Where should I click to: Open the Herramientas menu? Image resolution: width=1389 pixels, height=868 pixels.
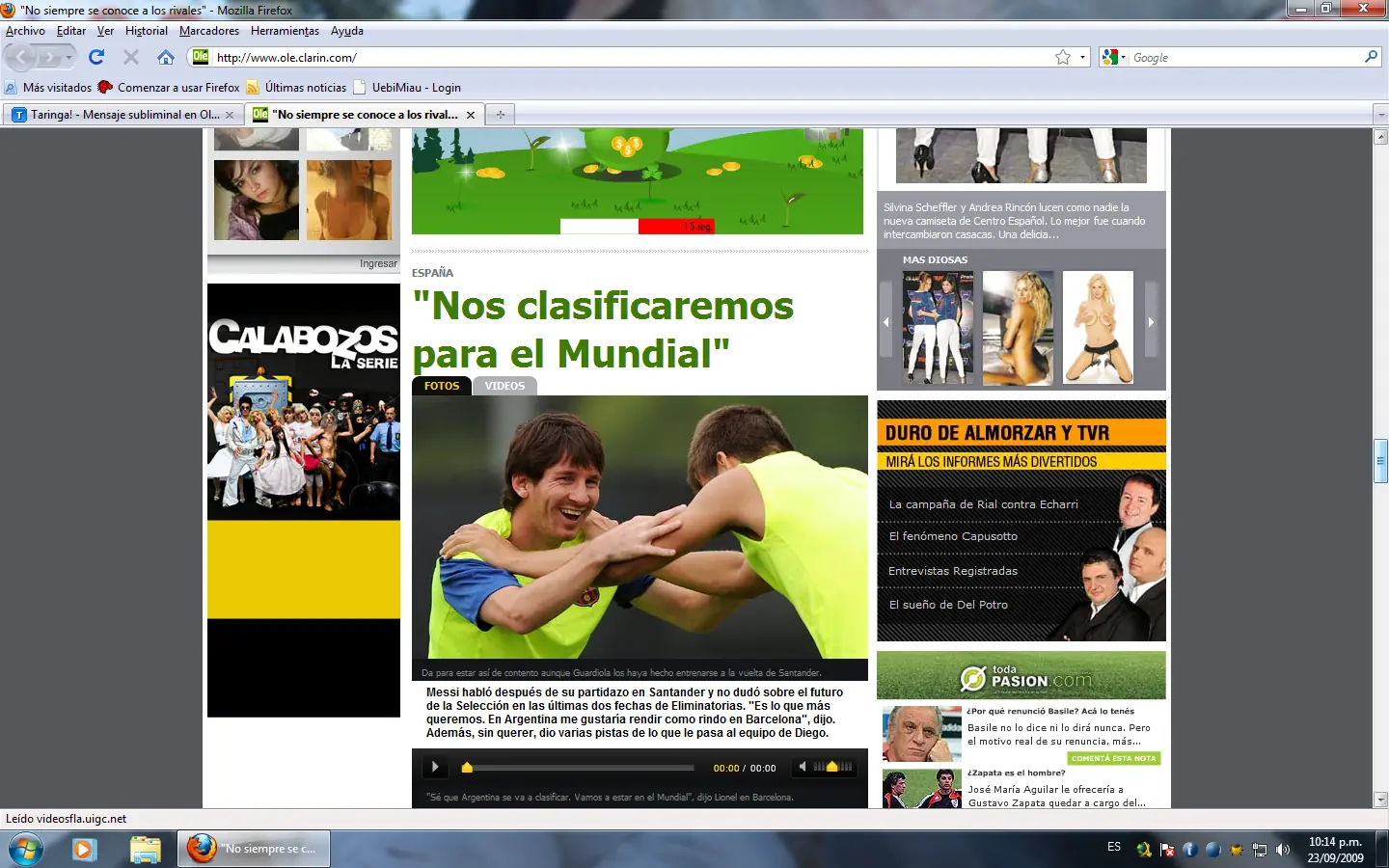pos(286,31)
